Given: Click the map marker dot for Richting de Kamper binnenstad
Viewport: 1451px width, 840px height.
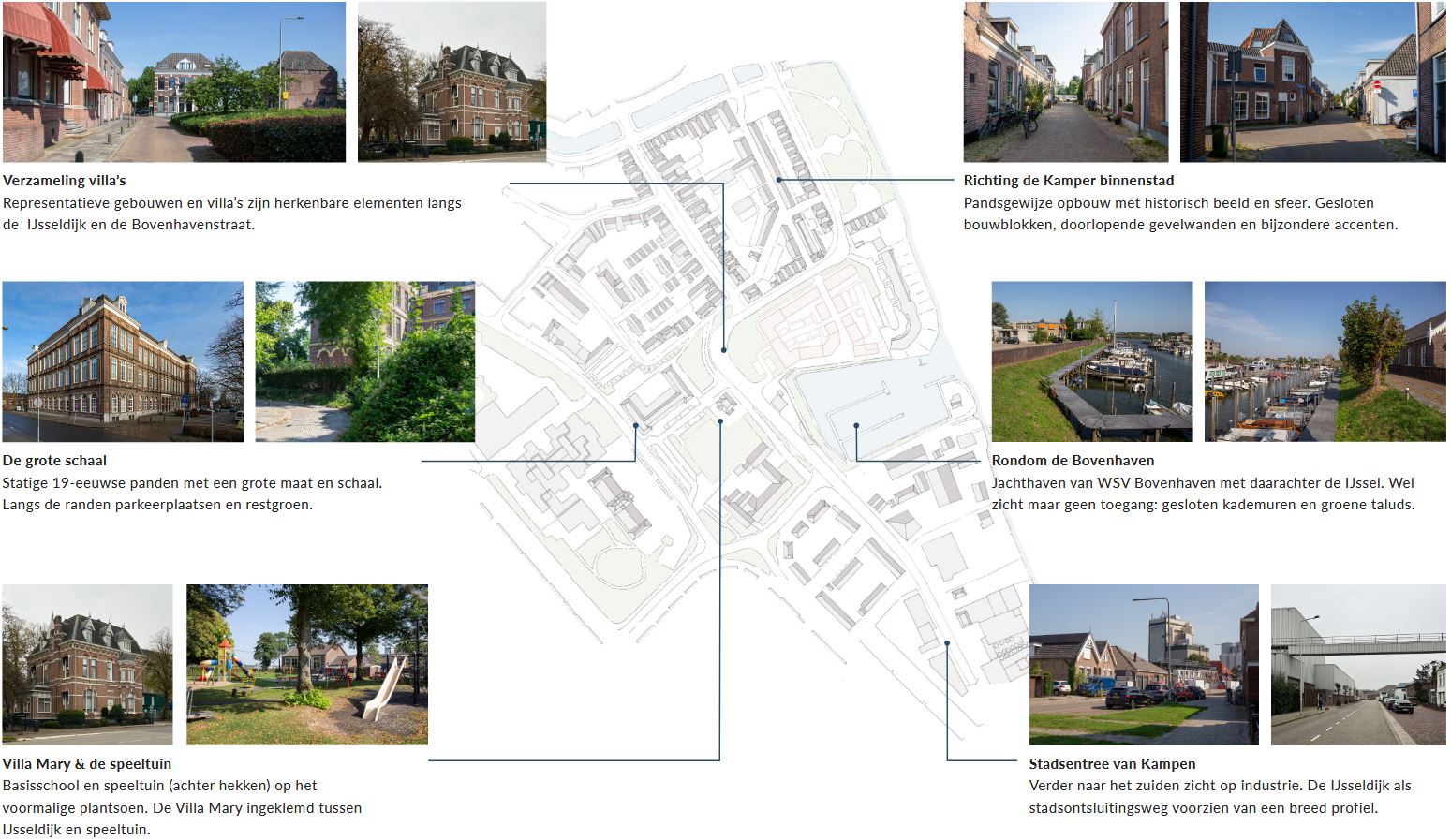Looking at the screenshot, I should (x=778, y=179).
